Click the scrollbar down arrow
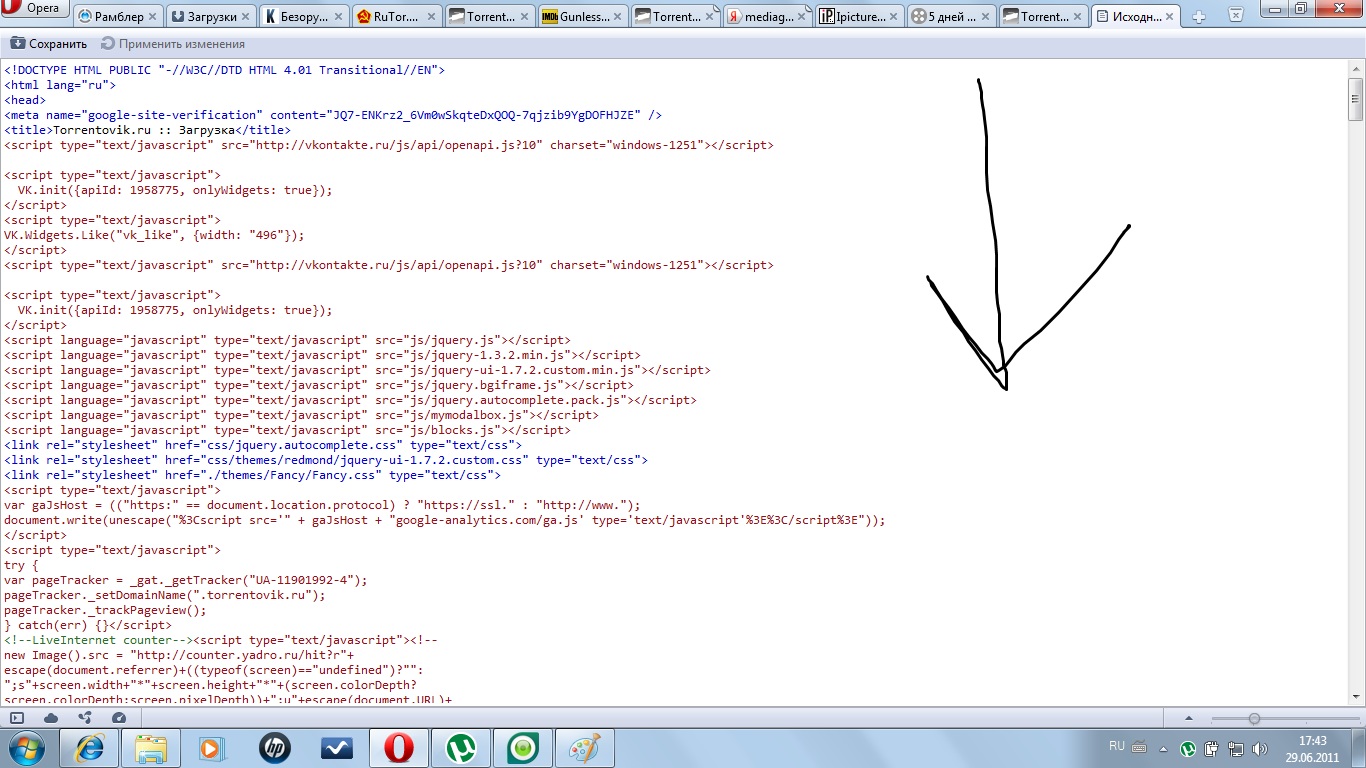Screen dimensions: 1366x768 click(x=1356, y=696)
